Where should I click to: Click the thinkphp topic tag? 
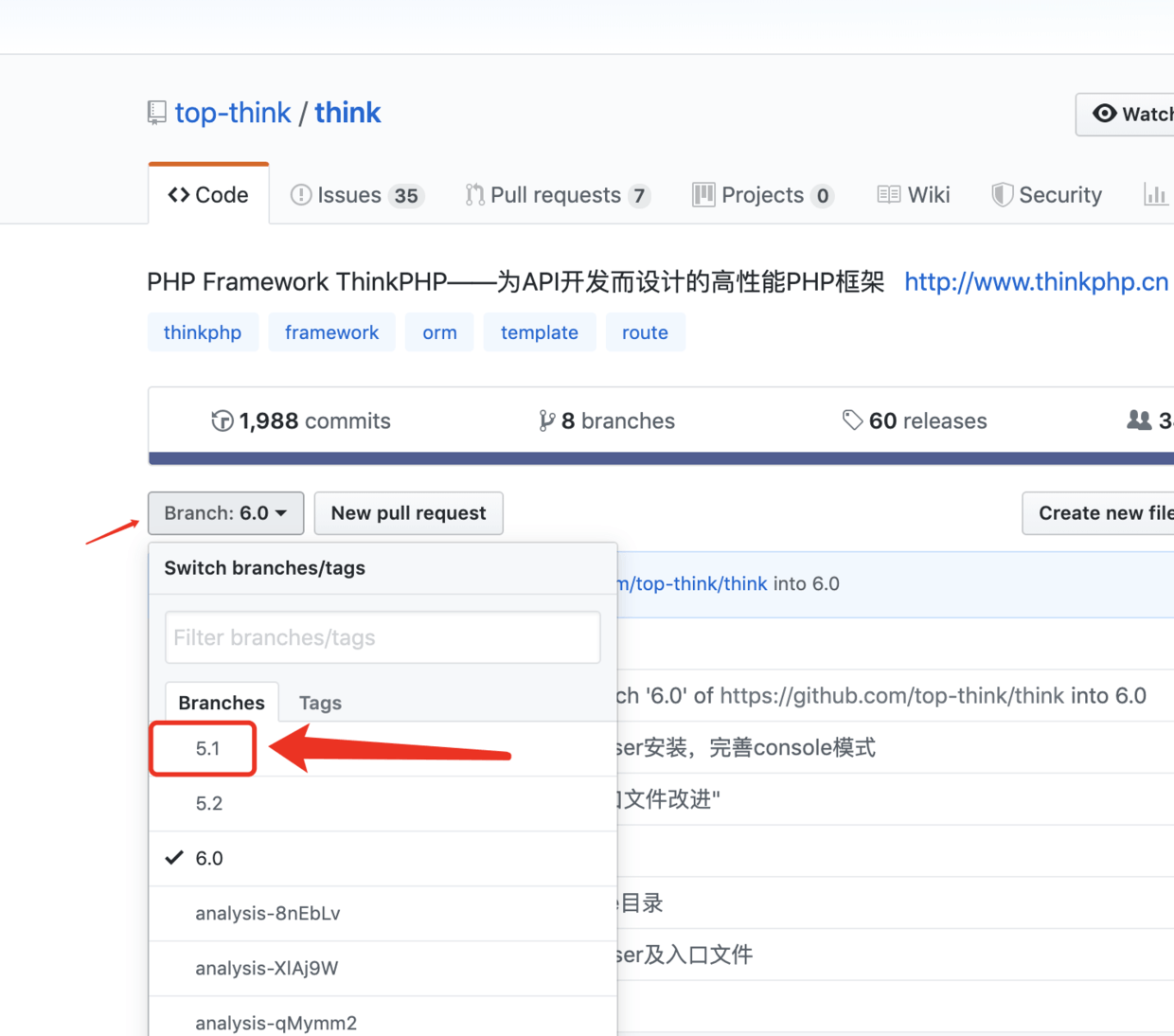(x=203, y=332)
